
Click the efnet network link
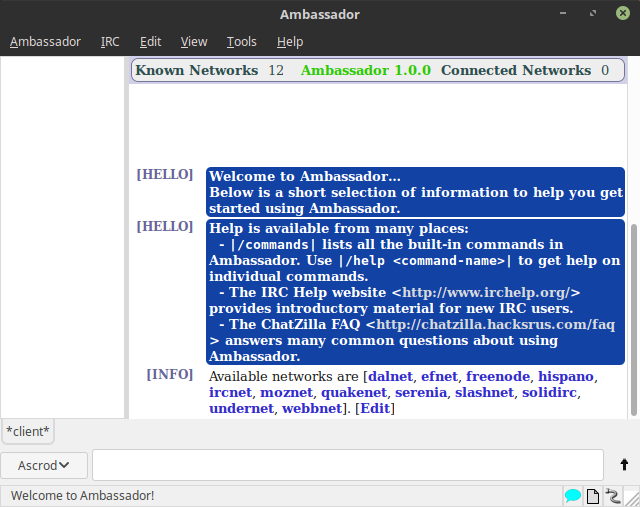tap(439, 376)
